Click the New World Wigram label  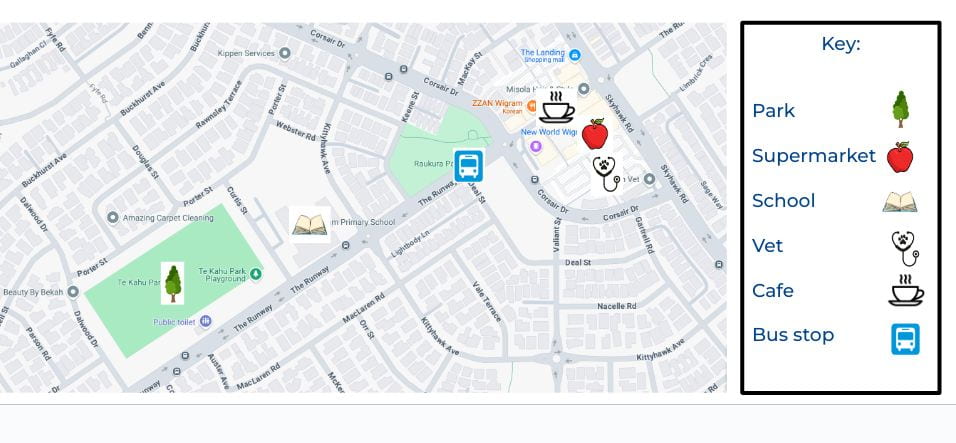click(x=548, y=132)
